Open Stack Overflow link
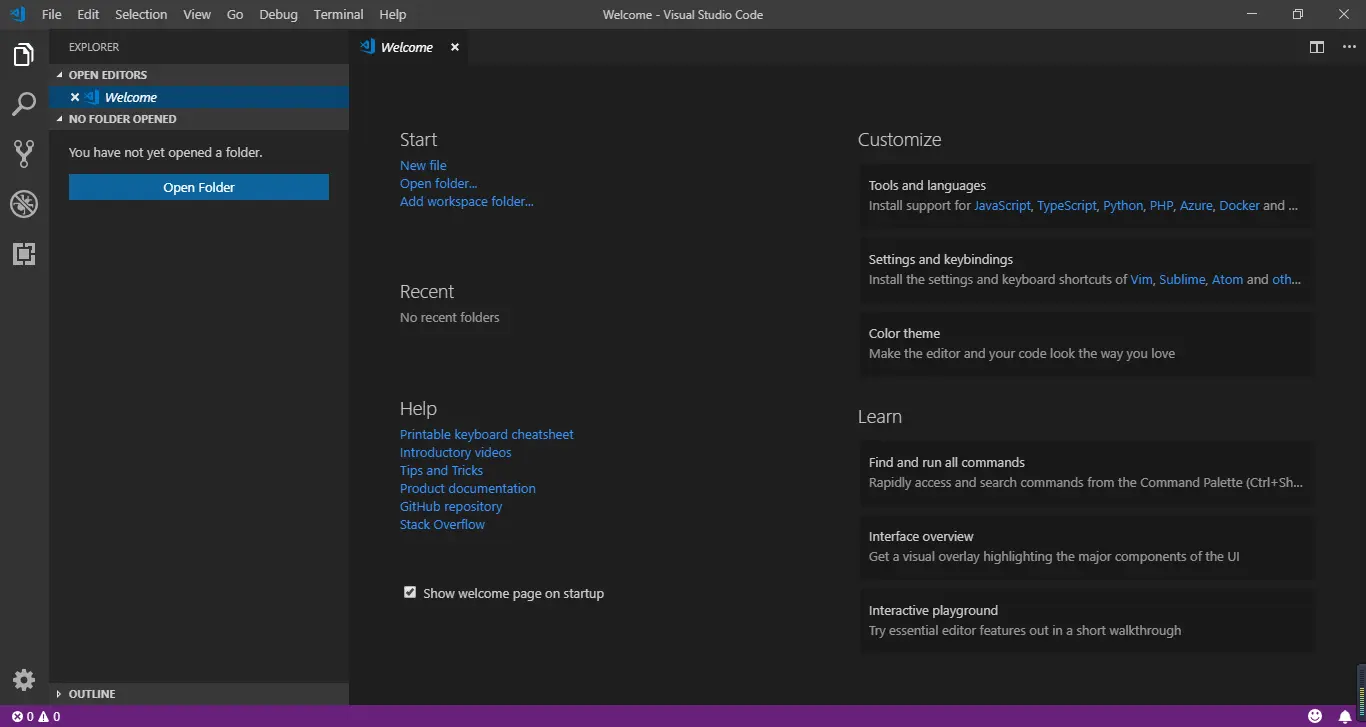Screen dimensions: 1366x727 tap(442, 525)
